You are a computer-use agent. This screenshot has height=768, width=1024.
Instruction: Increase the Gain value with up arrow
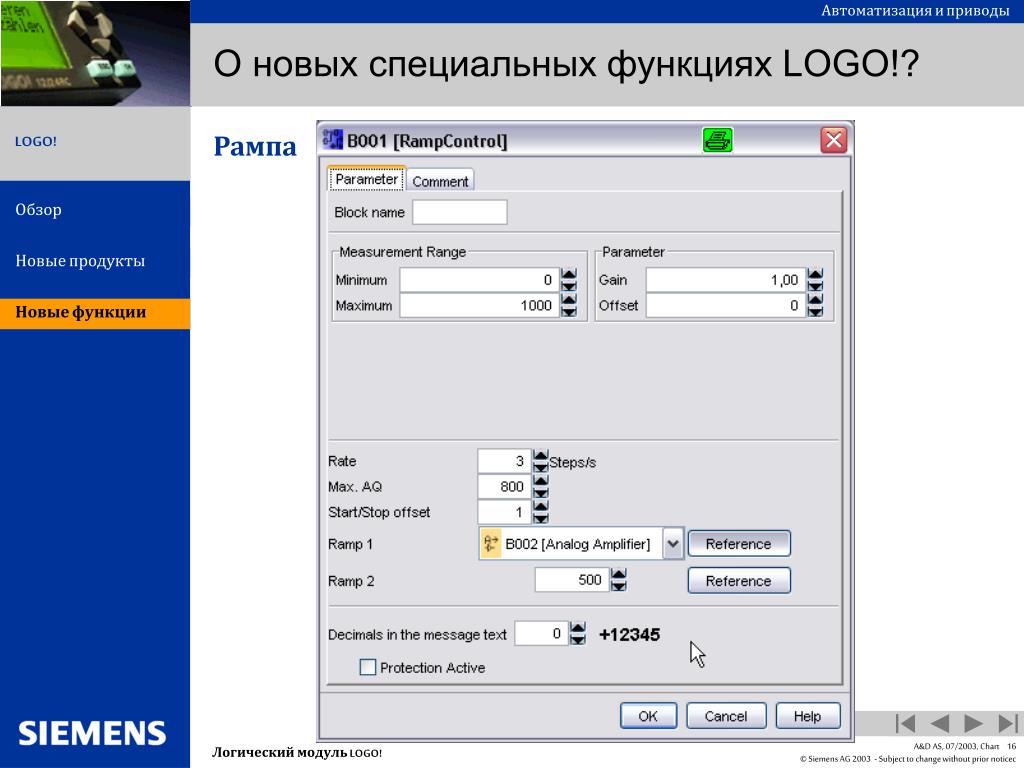815,274
